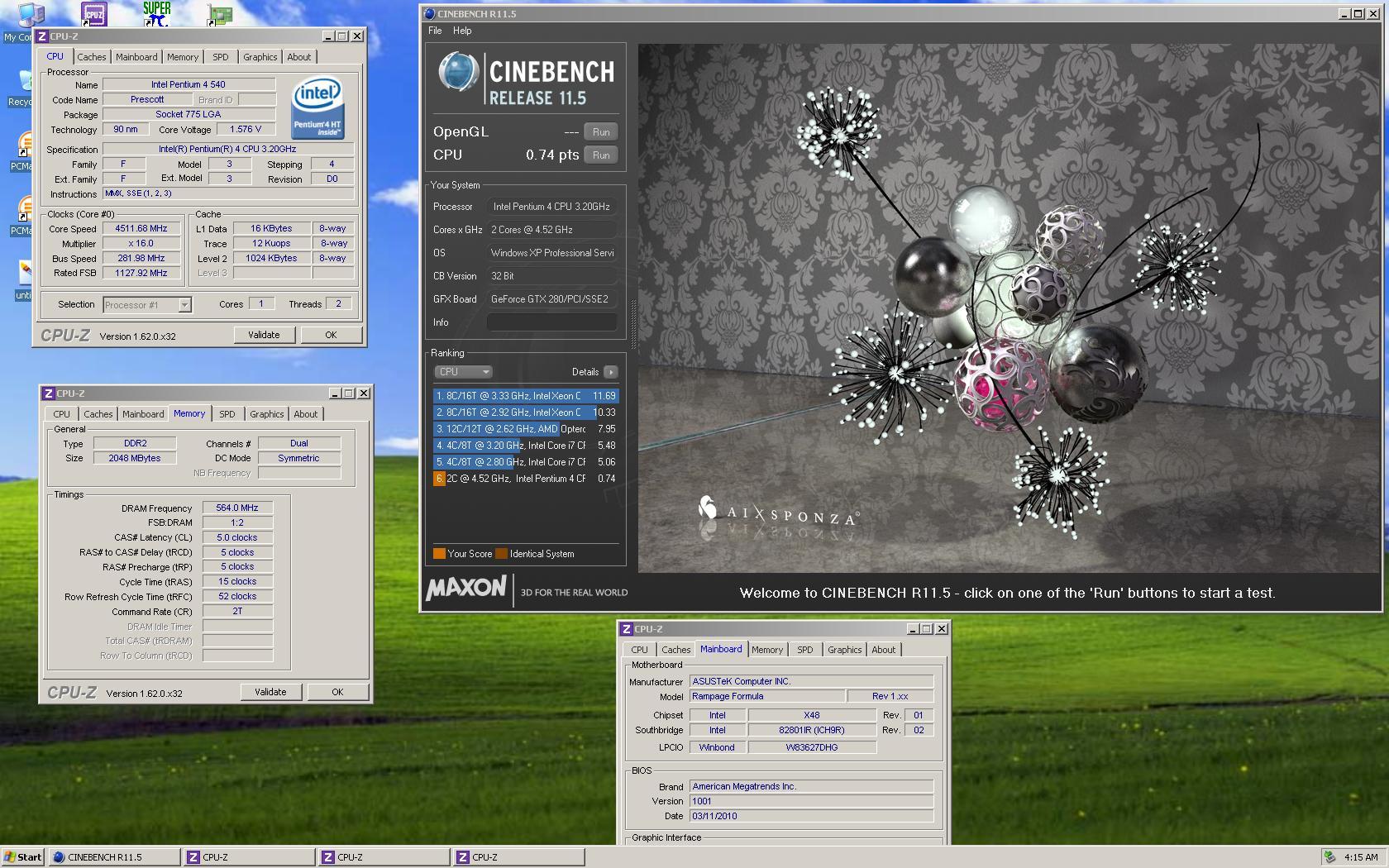This screenshot has height=868, width=1389.
Task: Open the Processor #1 selection dropdown
Action: (x=147, y=305)
